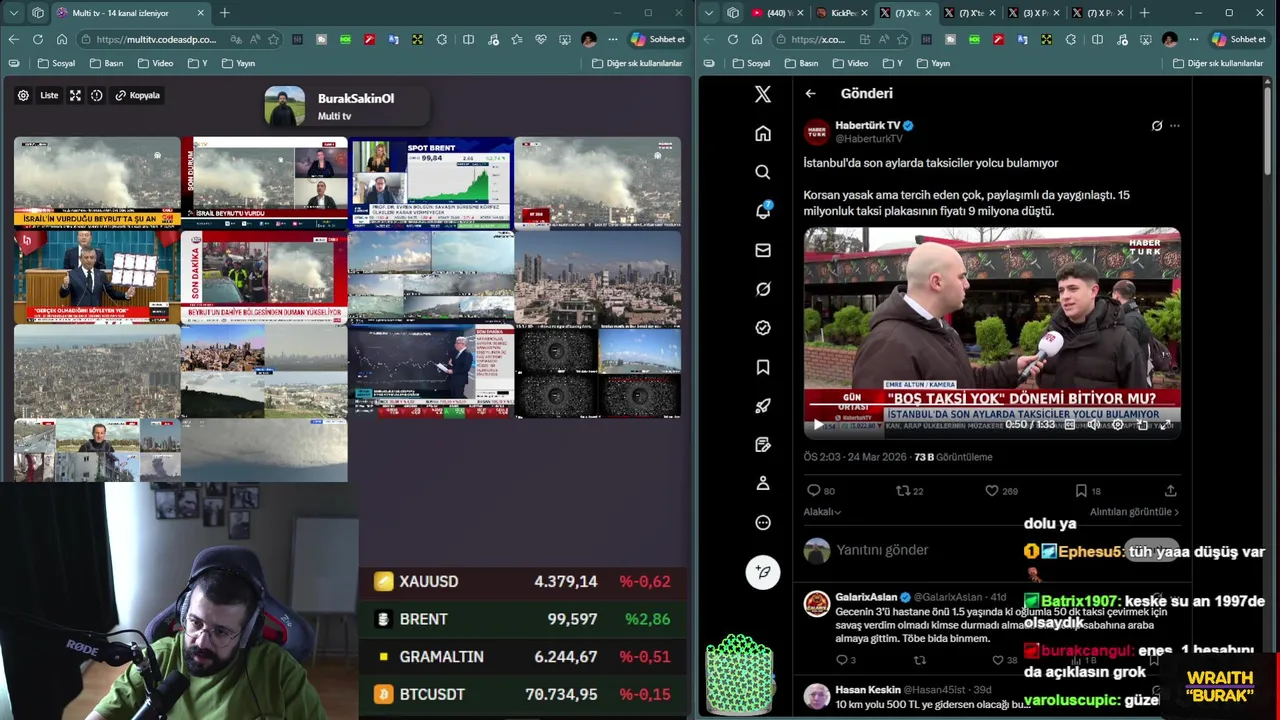Open X notifications bell
The image size is (1280, 720).
[x=763, y=211]
